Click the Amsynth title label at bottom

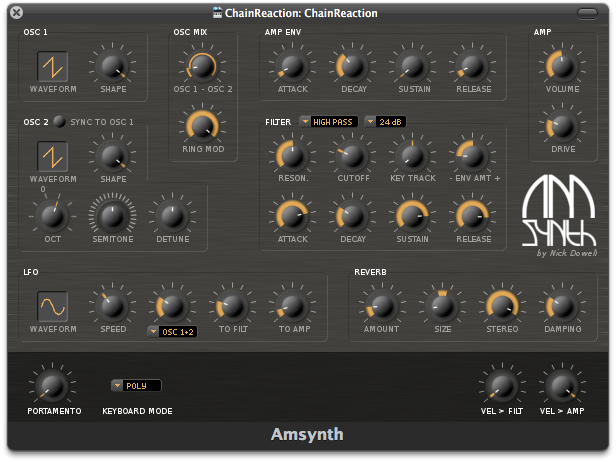coord(307,434)
